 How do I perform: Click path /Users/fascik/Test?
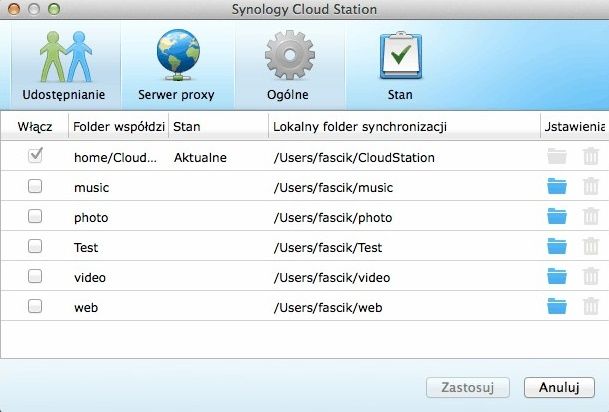pos(328,248)
